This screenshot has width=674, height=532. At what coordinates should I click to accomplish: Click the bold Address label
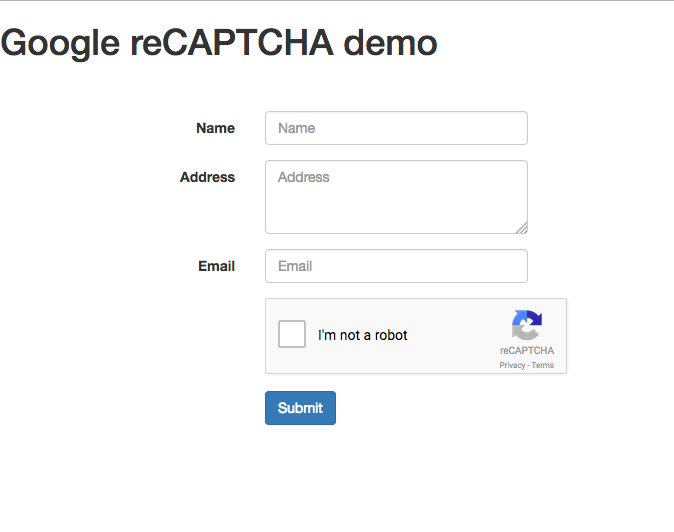207,177
